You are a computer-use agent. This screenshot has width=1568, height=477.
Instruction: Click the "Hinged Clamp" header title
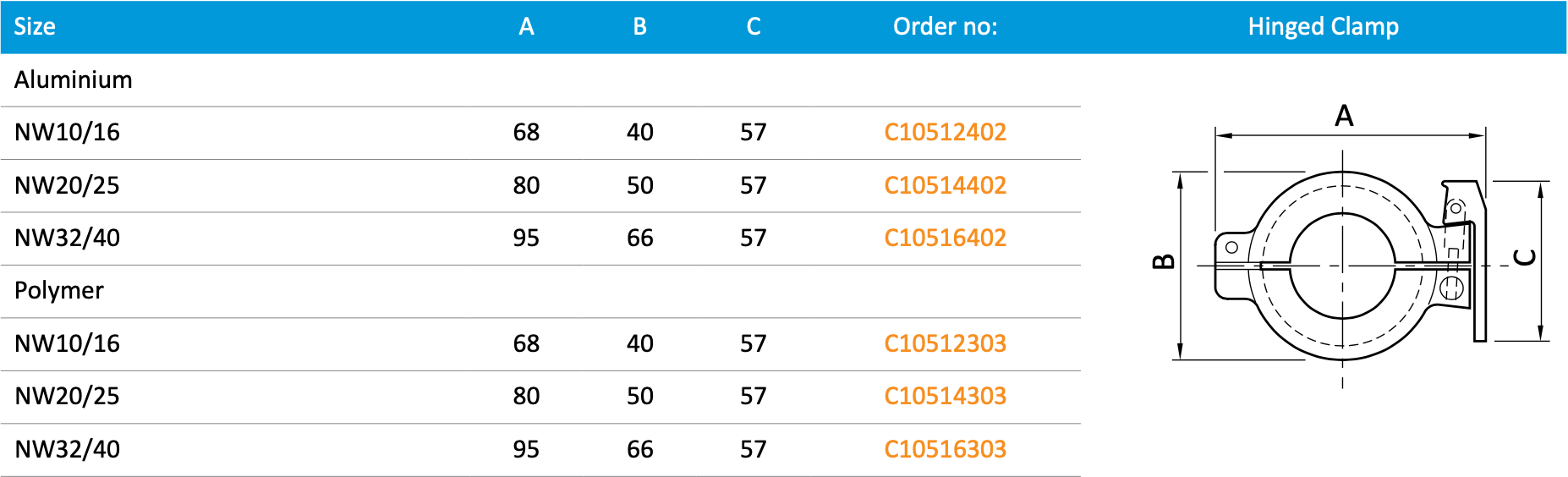1323,27
